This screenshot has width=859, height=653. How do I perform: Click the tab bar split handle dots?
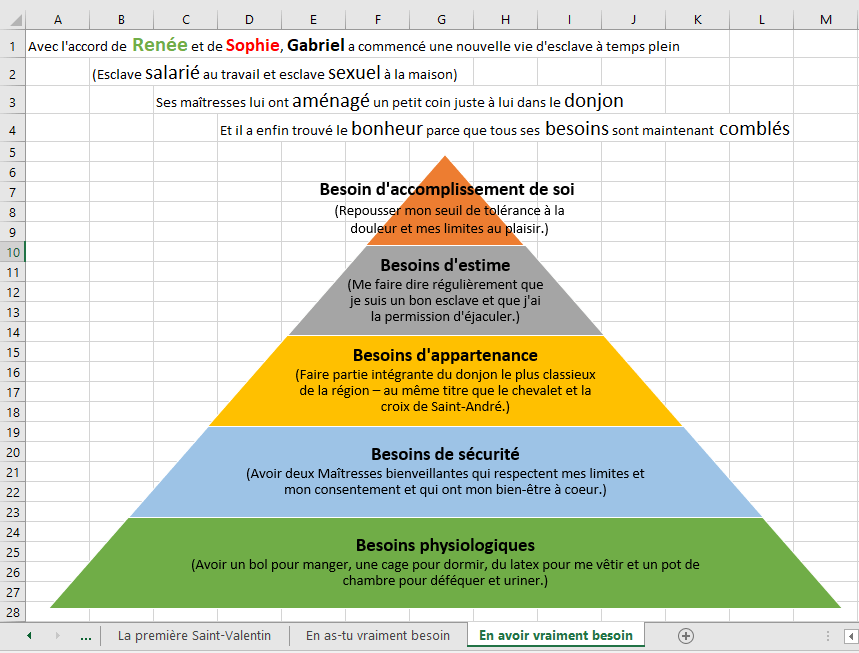tap(828, 636)
